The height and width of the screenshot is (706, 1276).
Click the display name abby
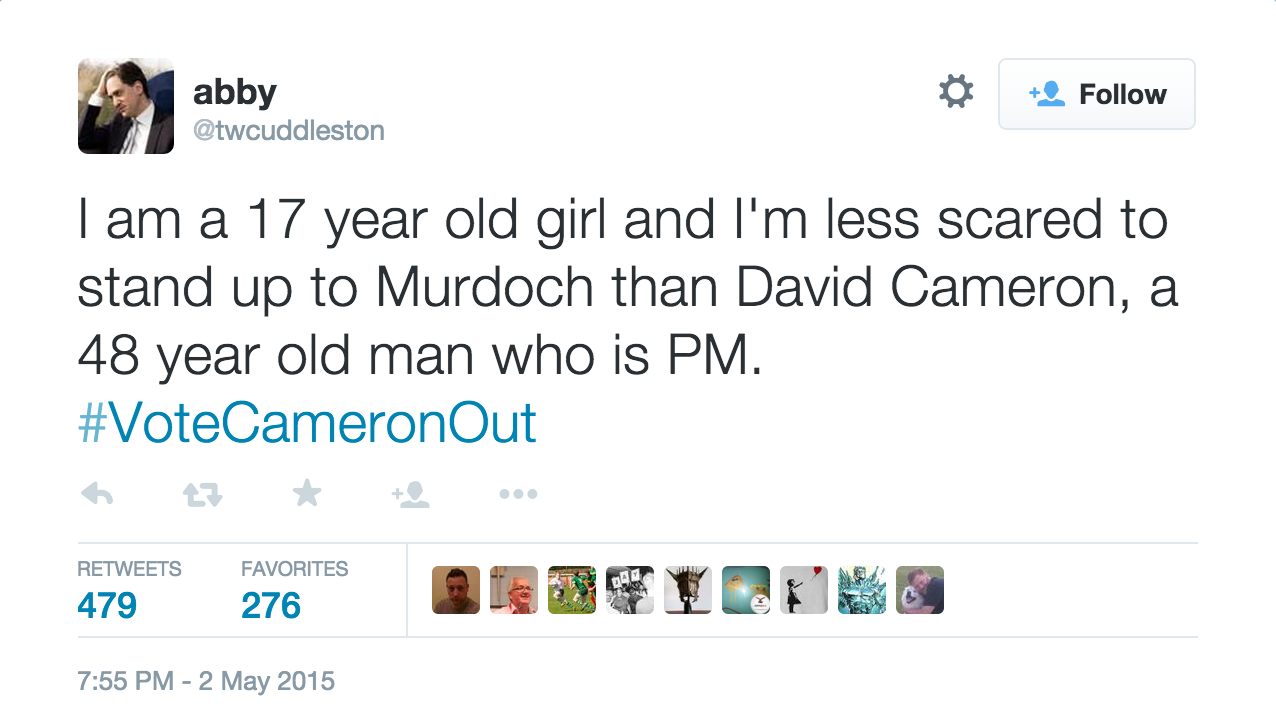click(x=234, y=92)
